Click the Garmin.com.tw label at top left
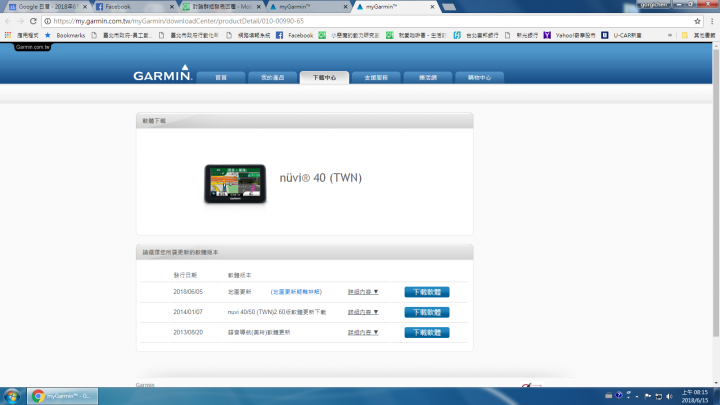This screenshot has width=720, height=405. [32, 47]
